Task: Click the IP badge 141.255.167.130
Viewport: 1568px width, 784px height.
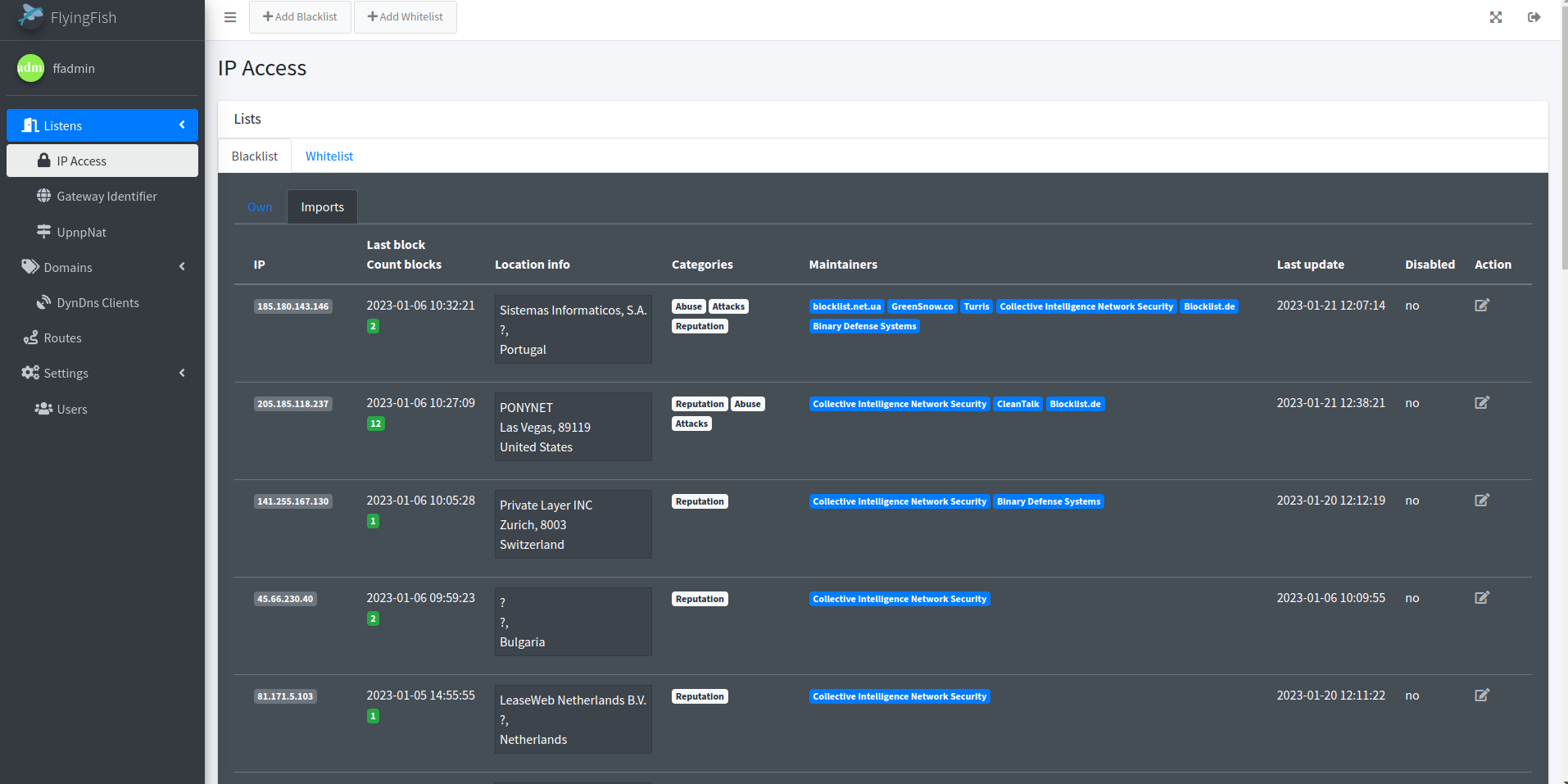Action: point(293,501)
